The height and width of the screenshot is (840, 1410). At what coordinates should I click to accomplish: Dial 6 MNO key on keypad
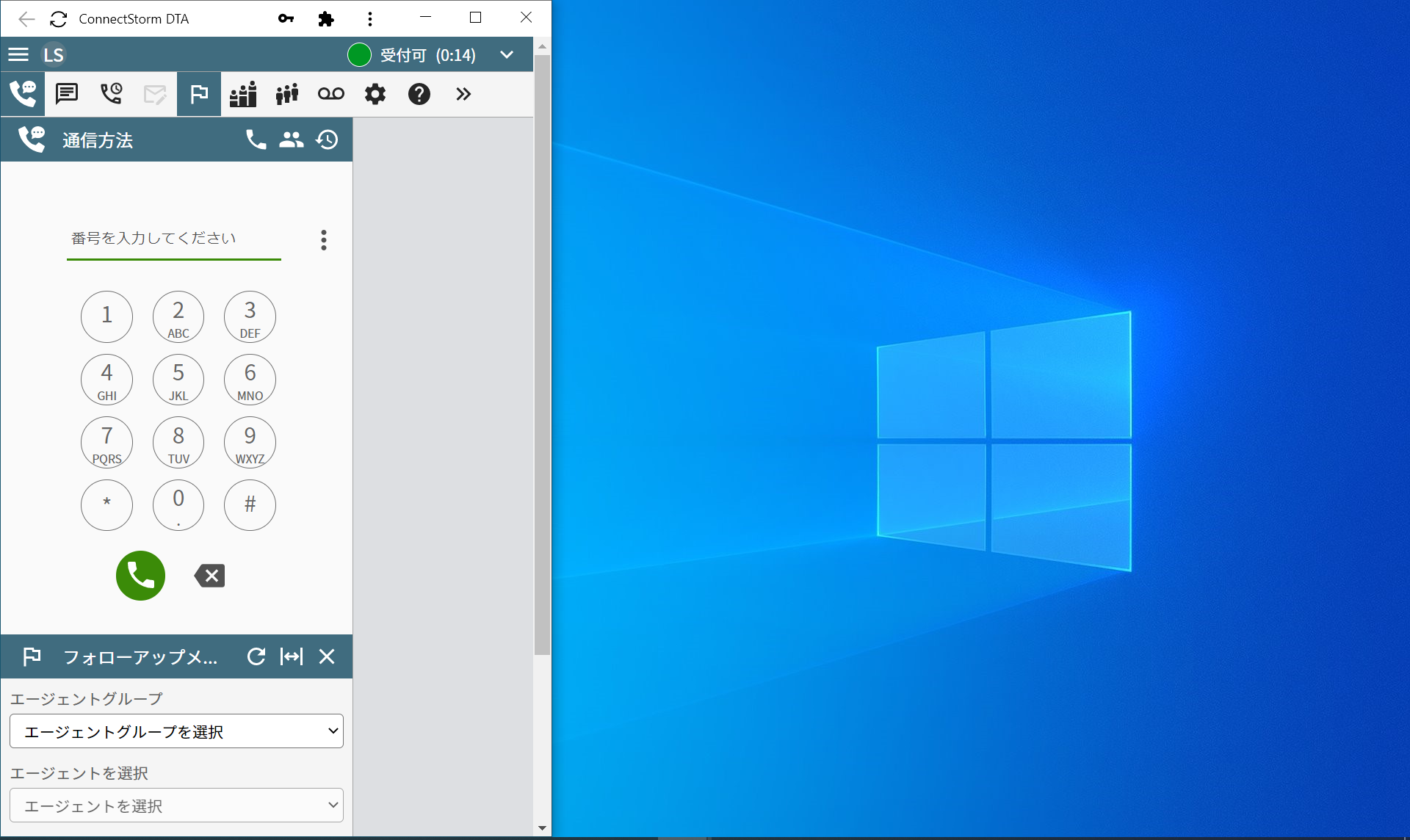click(250, 380)
